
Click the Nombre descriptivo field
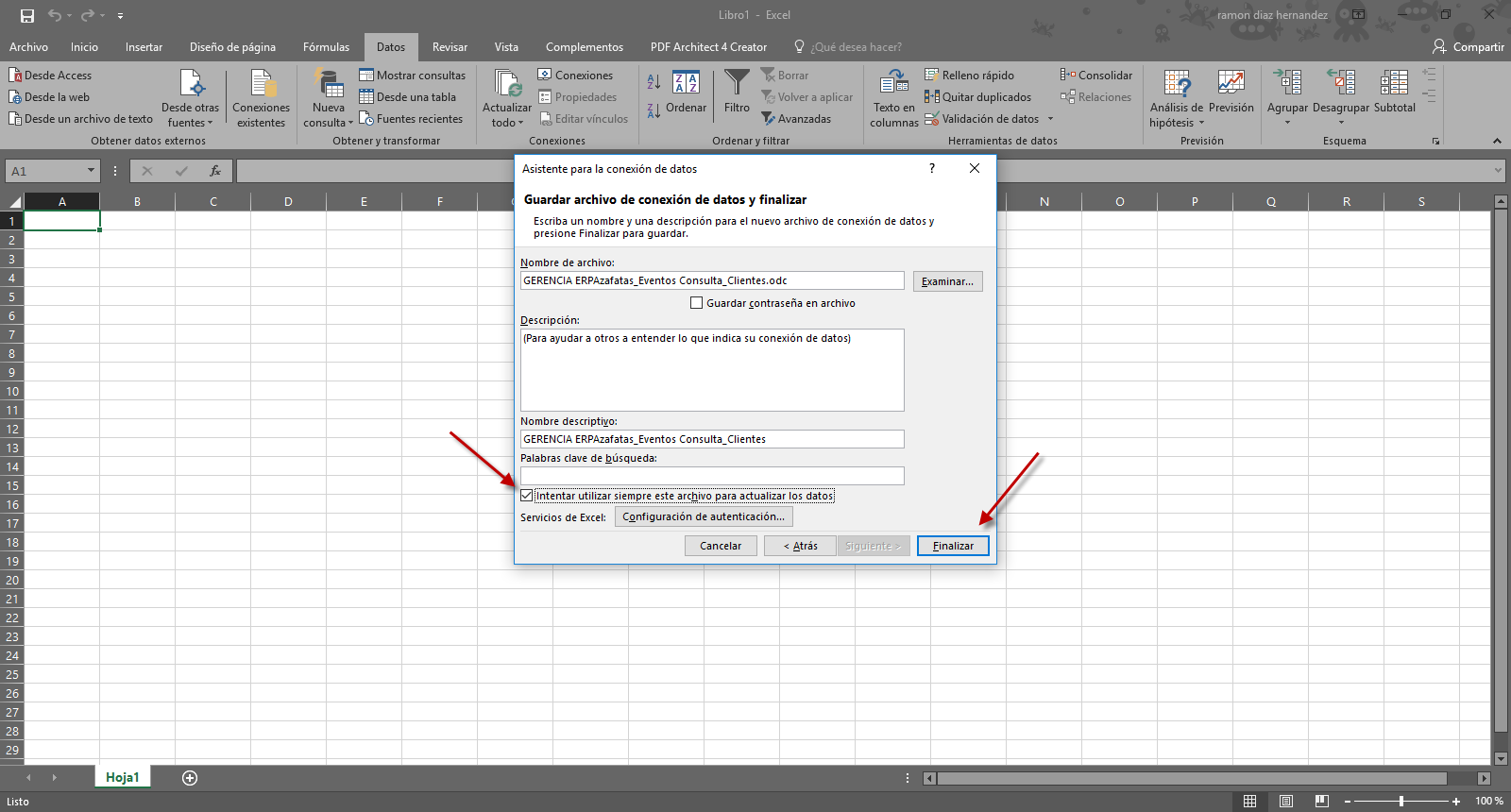[x=712, y=439]
